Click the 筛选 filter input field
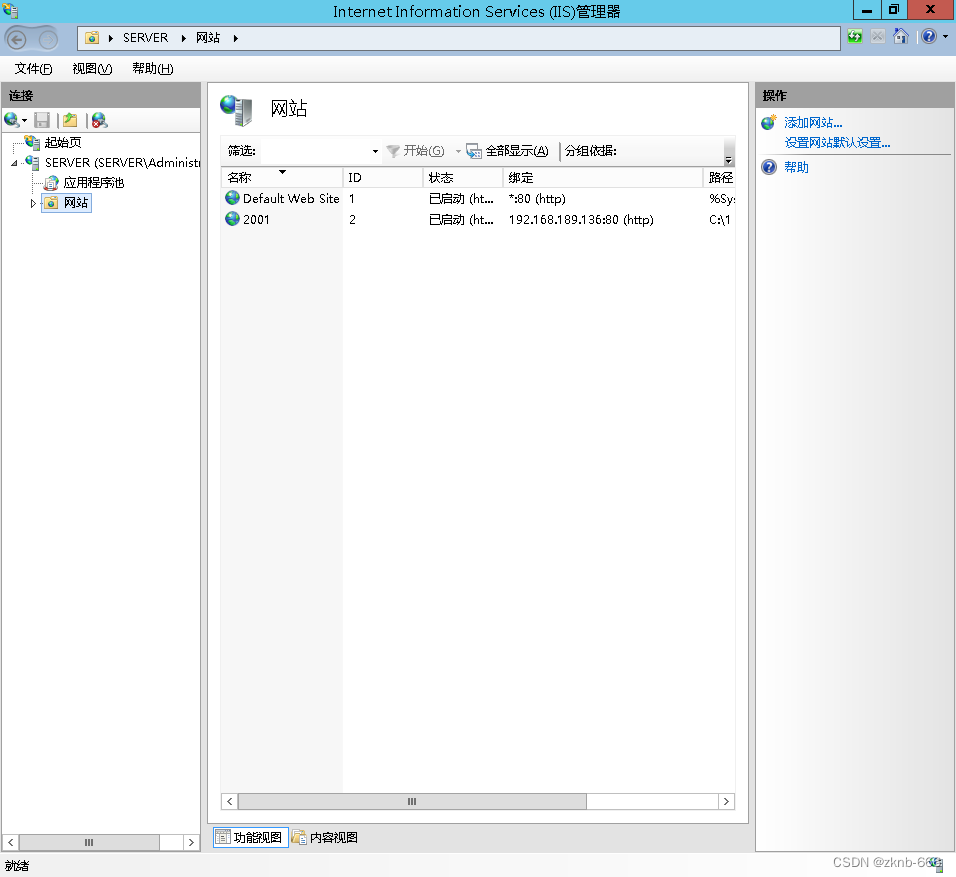Viewport: 956px width, 877px height. 315,151
